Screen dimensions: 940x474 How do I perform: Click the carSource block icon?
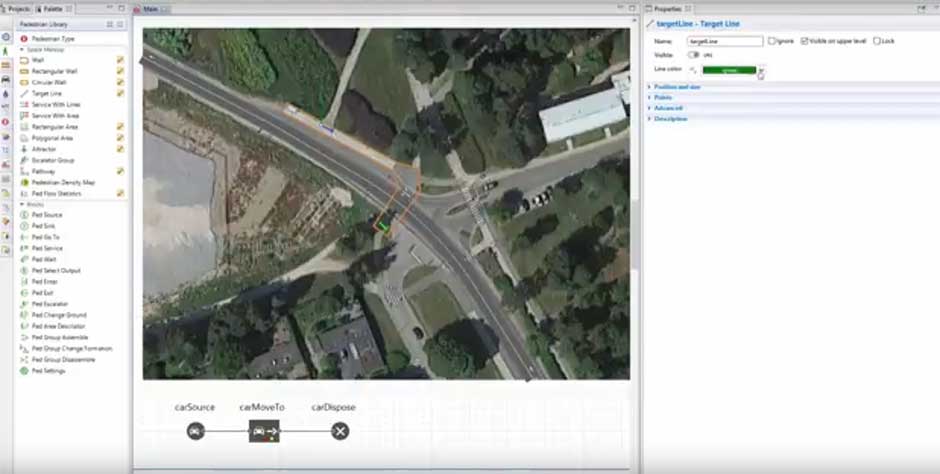click(196, 431)
